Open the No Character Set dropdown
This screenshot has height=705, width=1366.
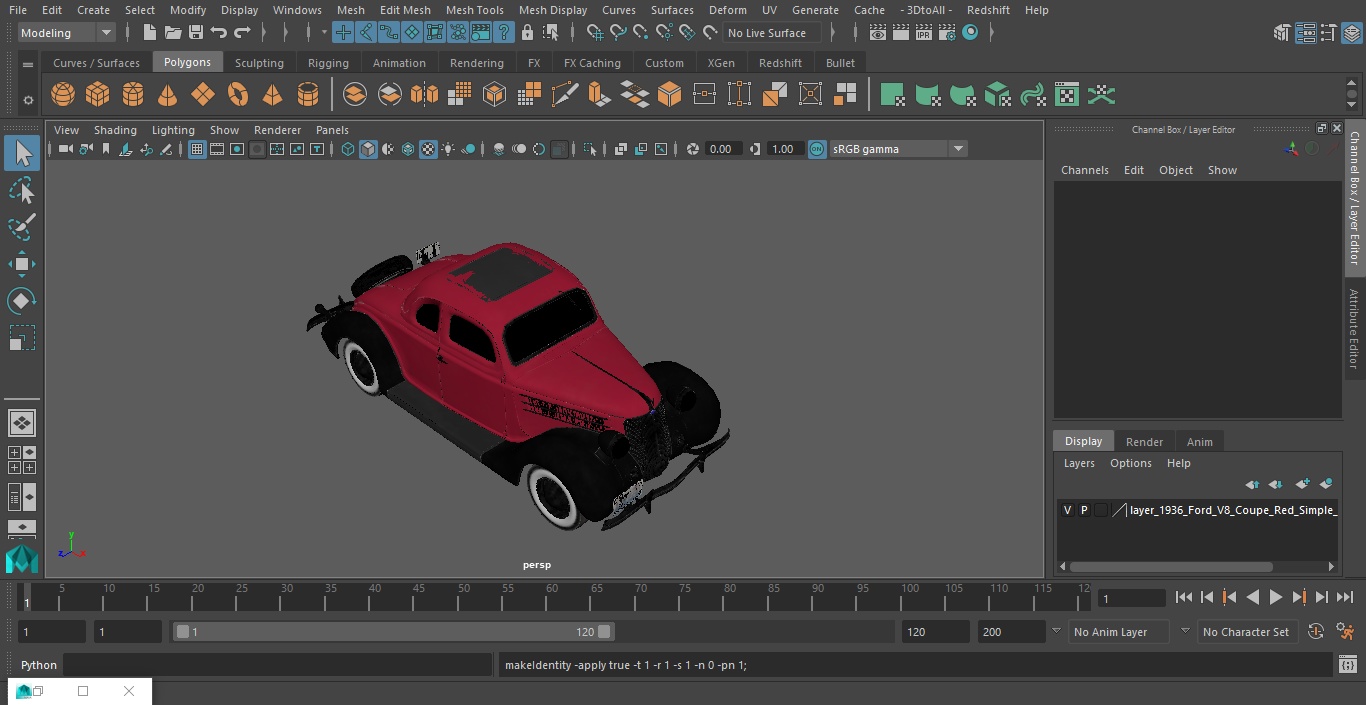click(x=1245, y=632)
